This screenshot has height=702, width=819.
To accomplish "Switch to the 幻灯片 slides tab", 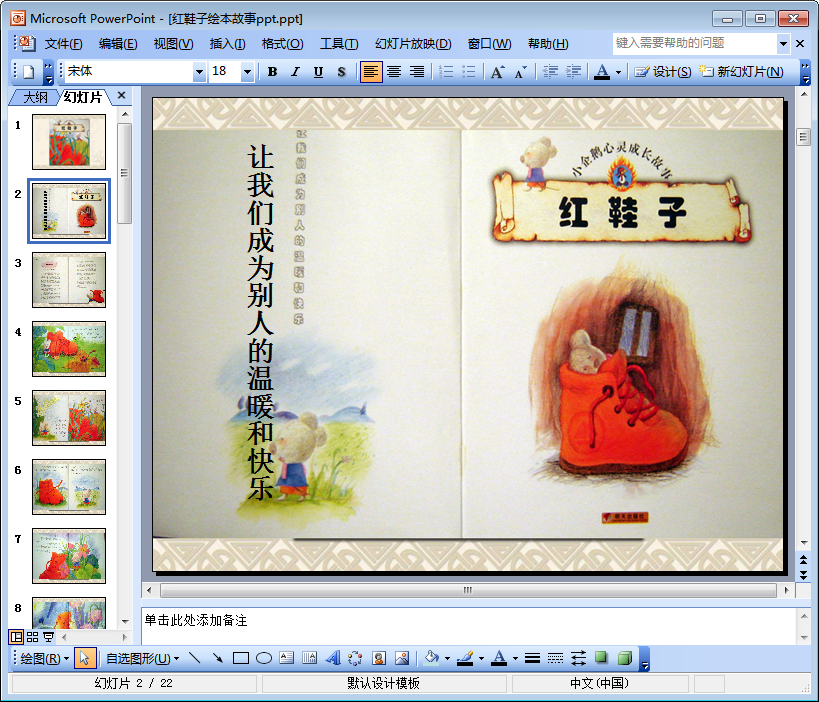I will (83, 97).
